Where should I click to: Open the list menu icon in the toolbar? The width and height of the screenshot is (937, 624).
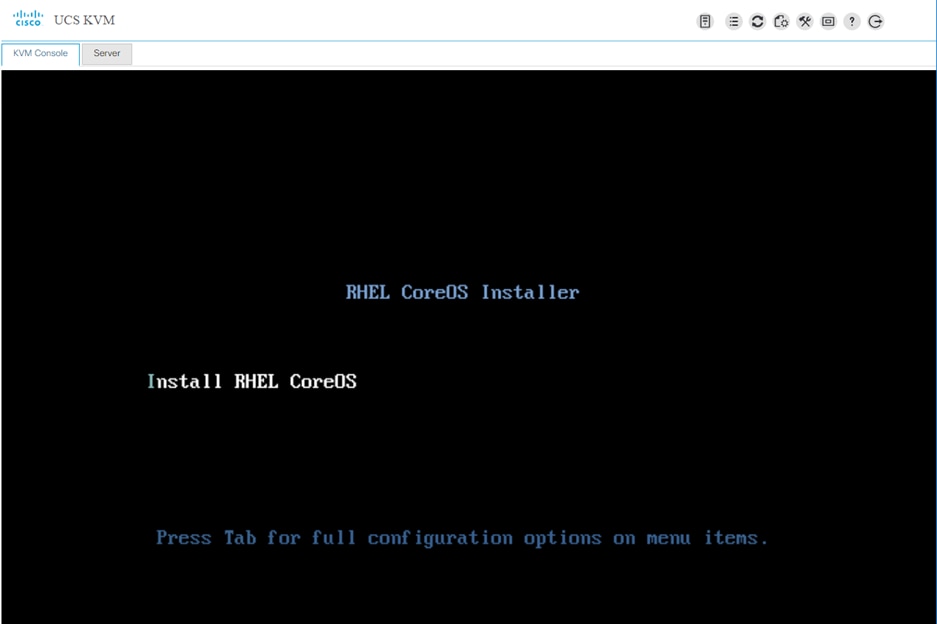733,22
